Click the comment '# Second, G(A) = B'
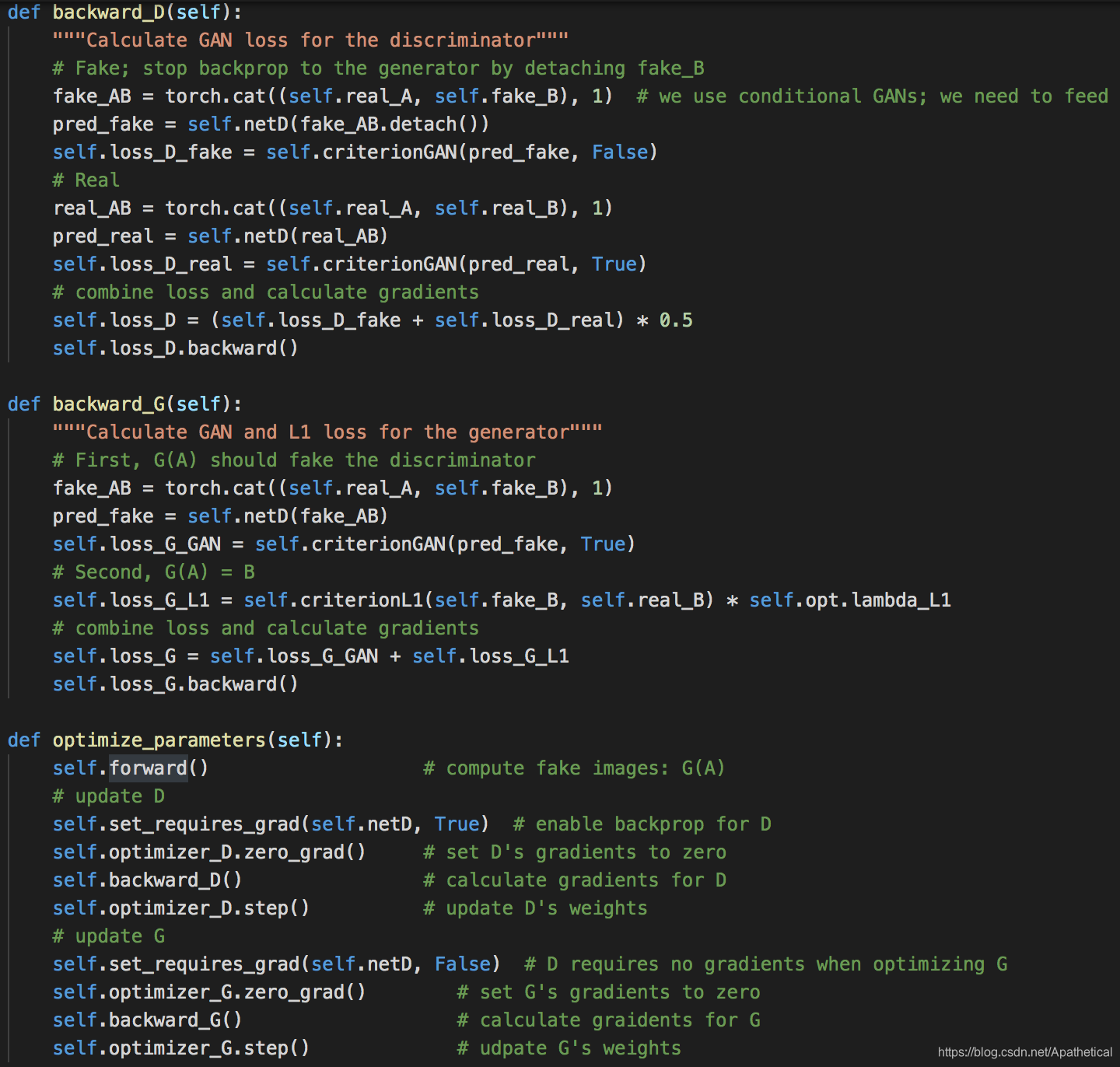This screenshot has height=1067, width=1120. coord(154,572)
